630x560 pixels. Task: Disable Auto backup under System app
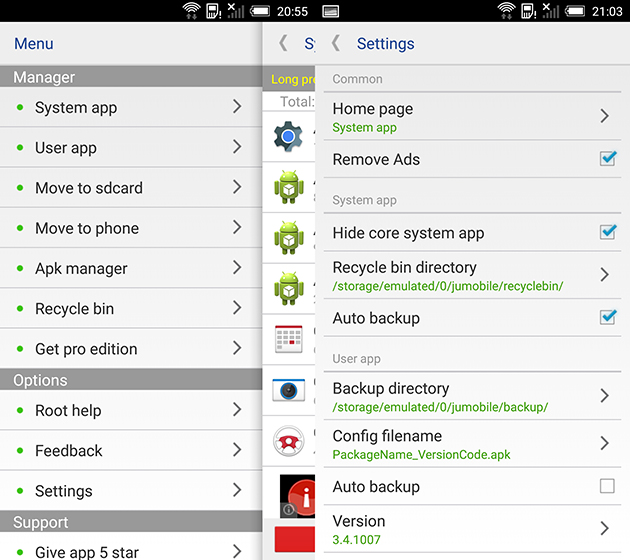coord(607,318)
